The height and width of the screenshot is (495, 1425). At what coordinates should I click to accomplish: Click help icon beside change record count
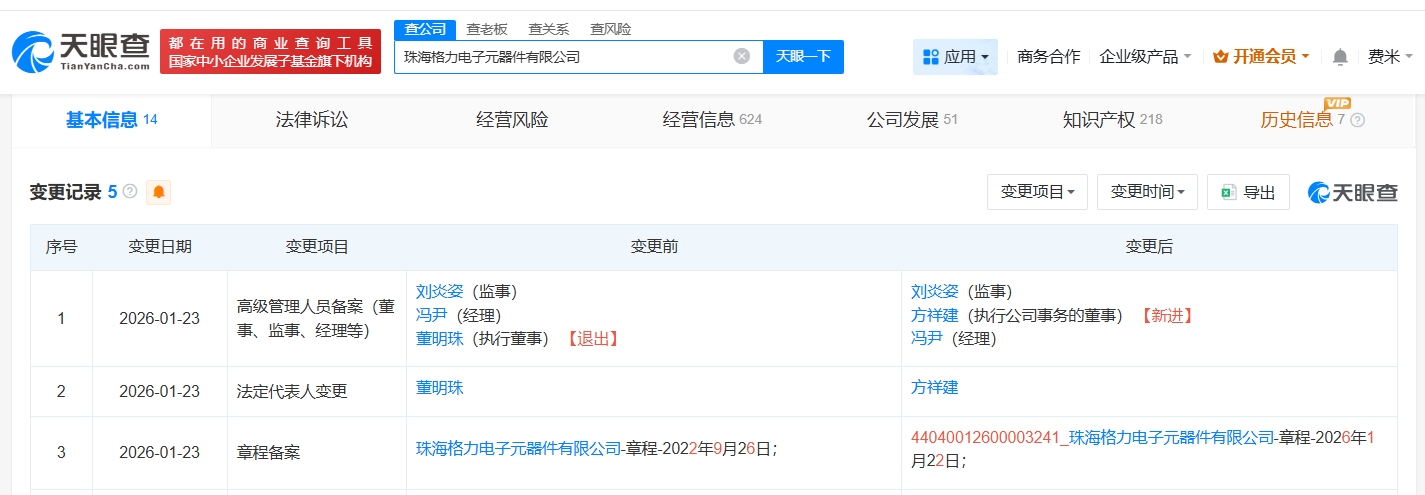coord(130,192)
